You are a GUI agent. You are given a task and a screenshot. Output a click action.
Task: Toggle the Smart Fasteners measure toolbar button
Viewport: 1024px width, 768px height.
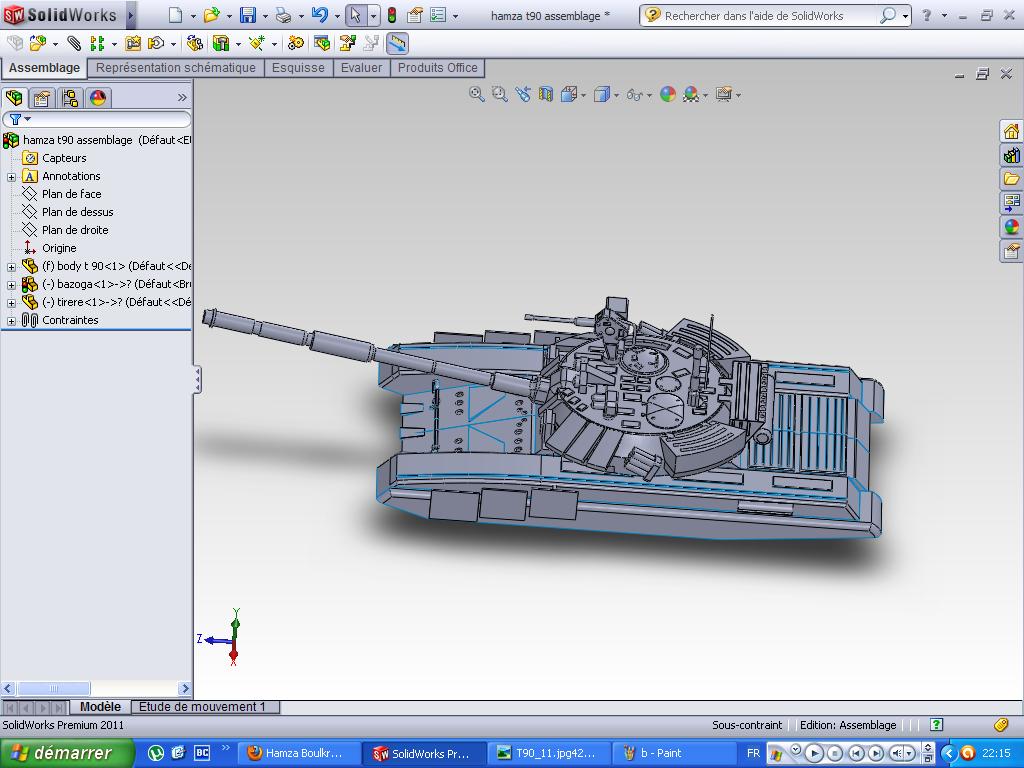pyautogui.click(x=397, y=43)
